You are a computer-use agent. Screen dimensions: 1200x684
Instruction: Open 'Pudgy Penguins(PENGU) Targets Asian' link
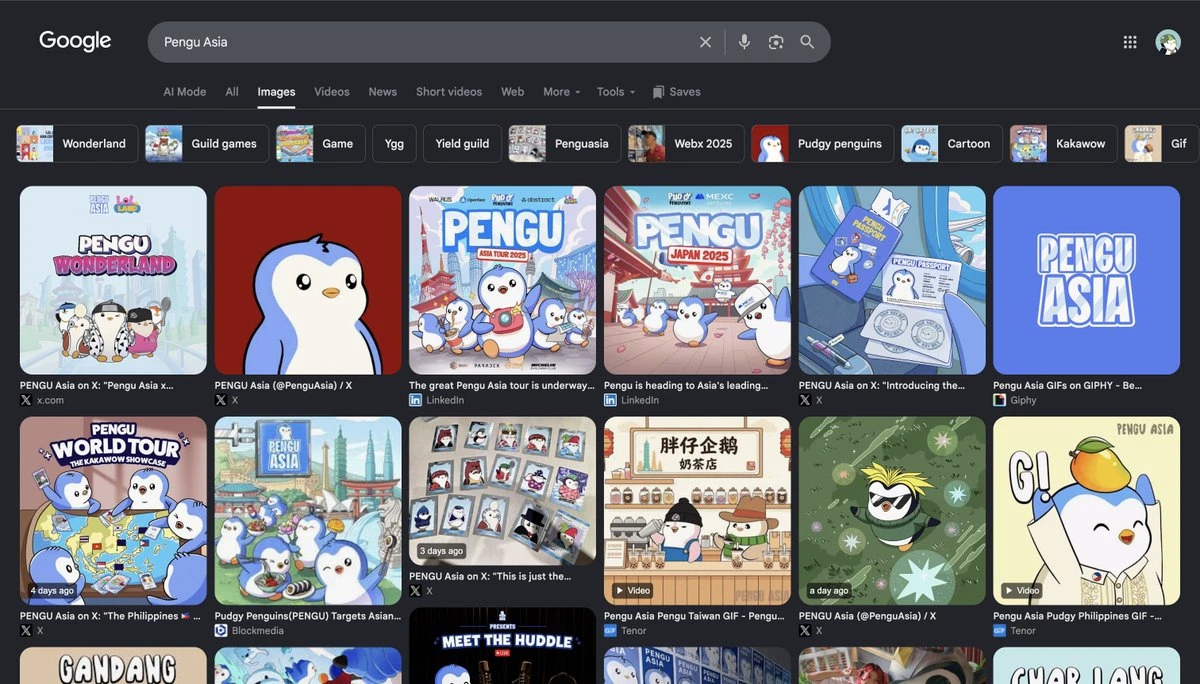(x=308, y=616)
